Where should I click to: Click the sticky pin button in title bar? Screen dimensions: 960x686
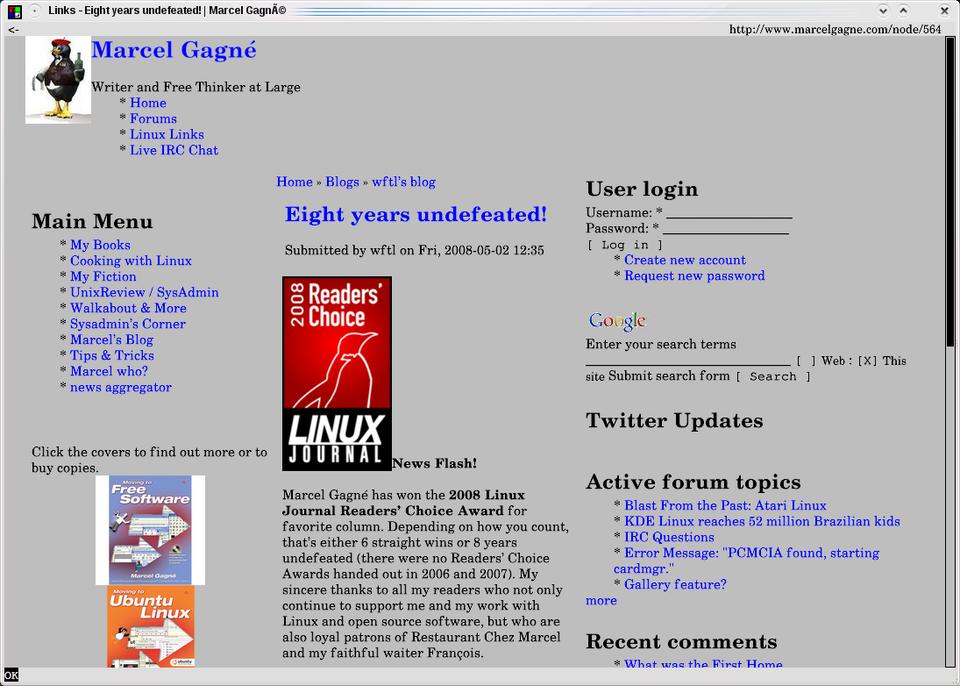tap(34, 11)
